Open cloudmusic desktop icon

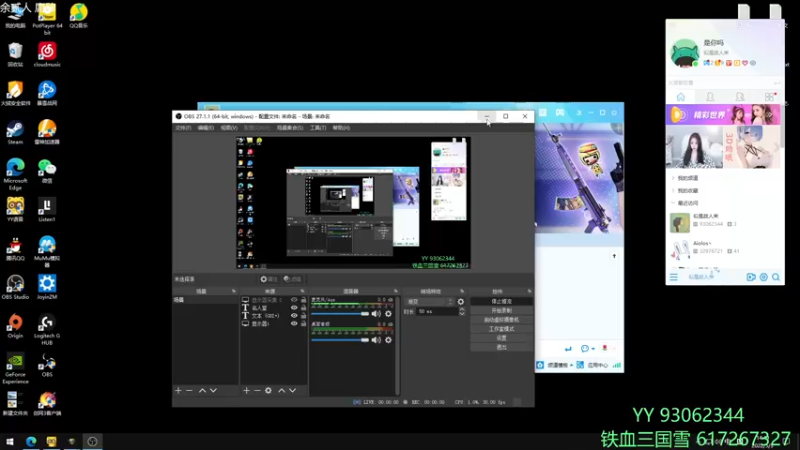click(x=47, y=55)
